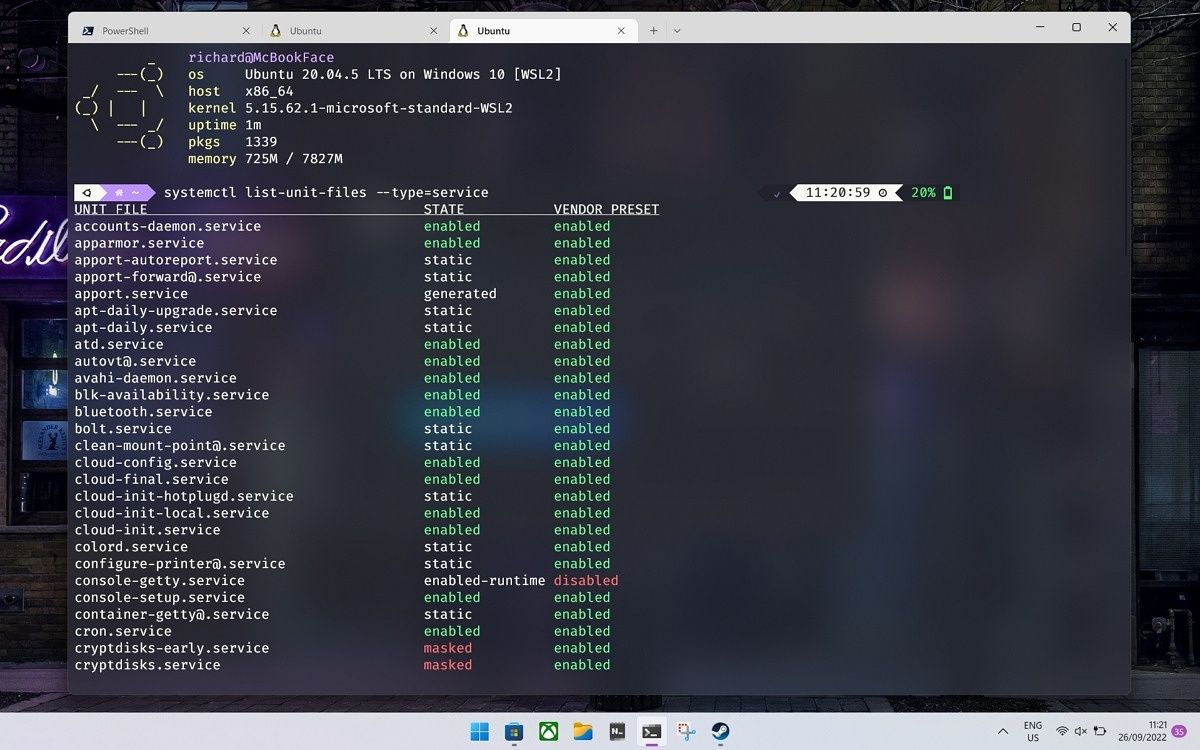Click the Windows Terminal taskbar icon

651,731
